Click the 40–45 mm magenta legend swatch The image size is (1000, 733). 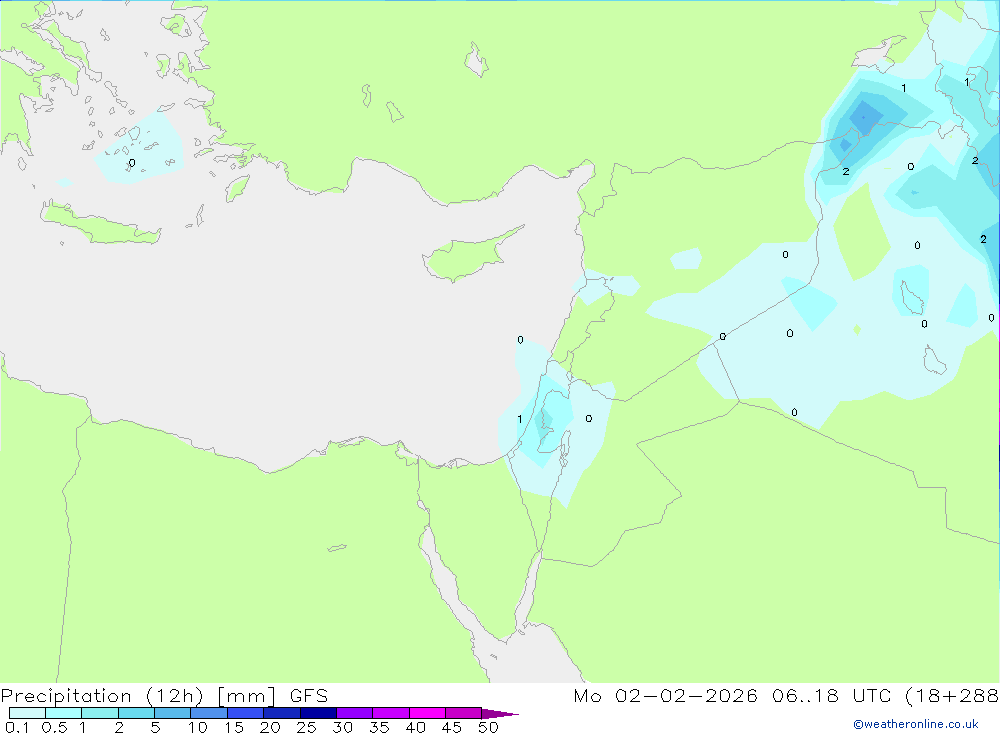427,713
